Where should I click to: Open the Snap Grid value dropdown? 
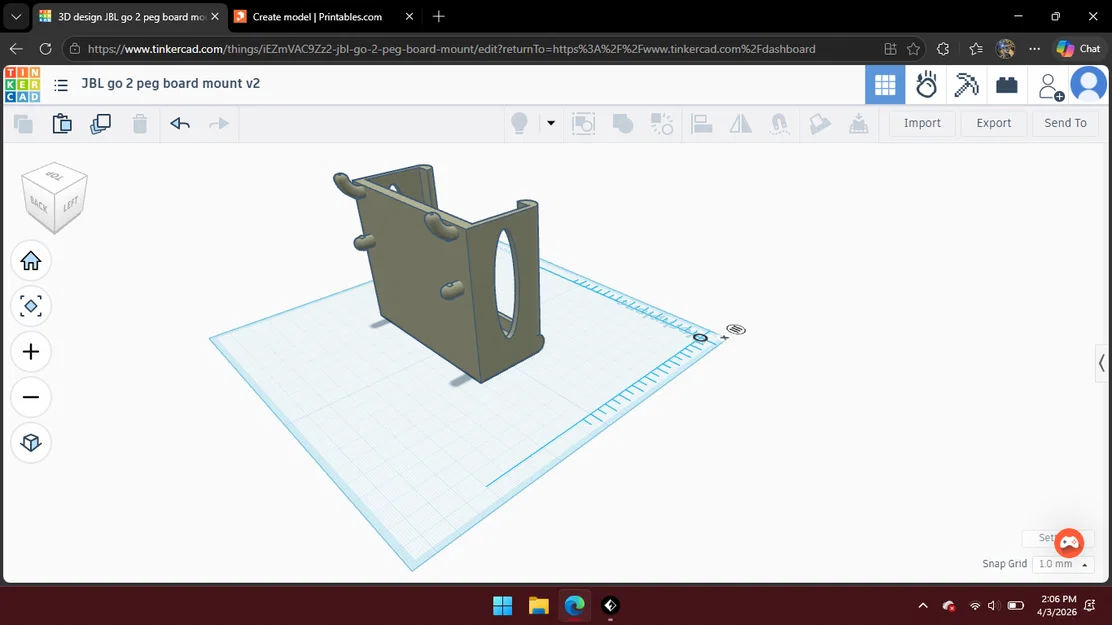point(1058,564)
